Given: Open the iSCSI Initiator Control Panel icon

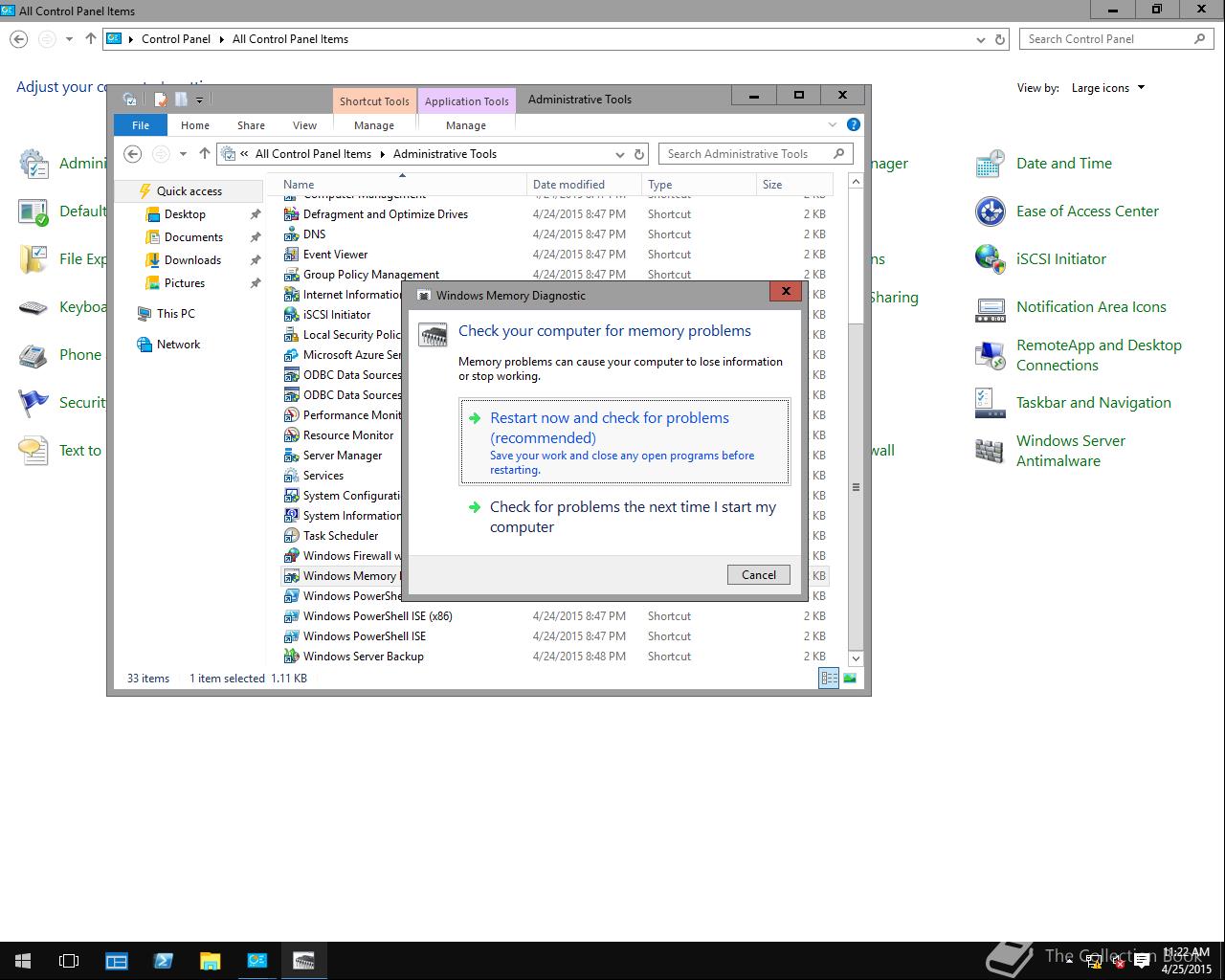Looking at the screenshot, I should pyautogui.click(x=990, y=259).
